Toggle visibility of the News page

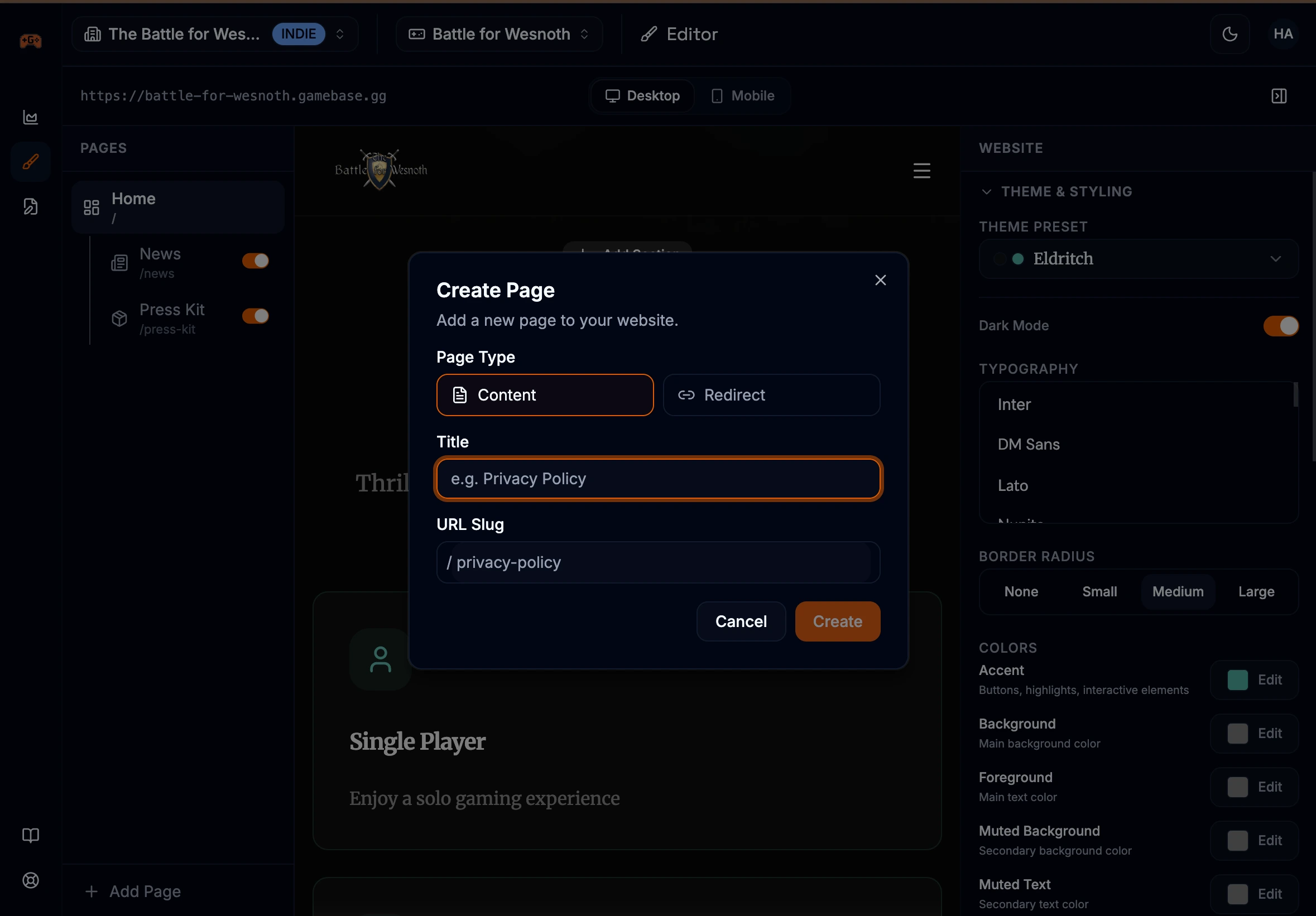[x=254, y=261]
